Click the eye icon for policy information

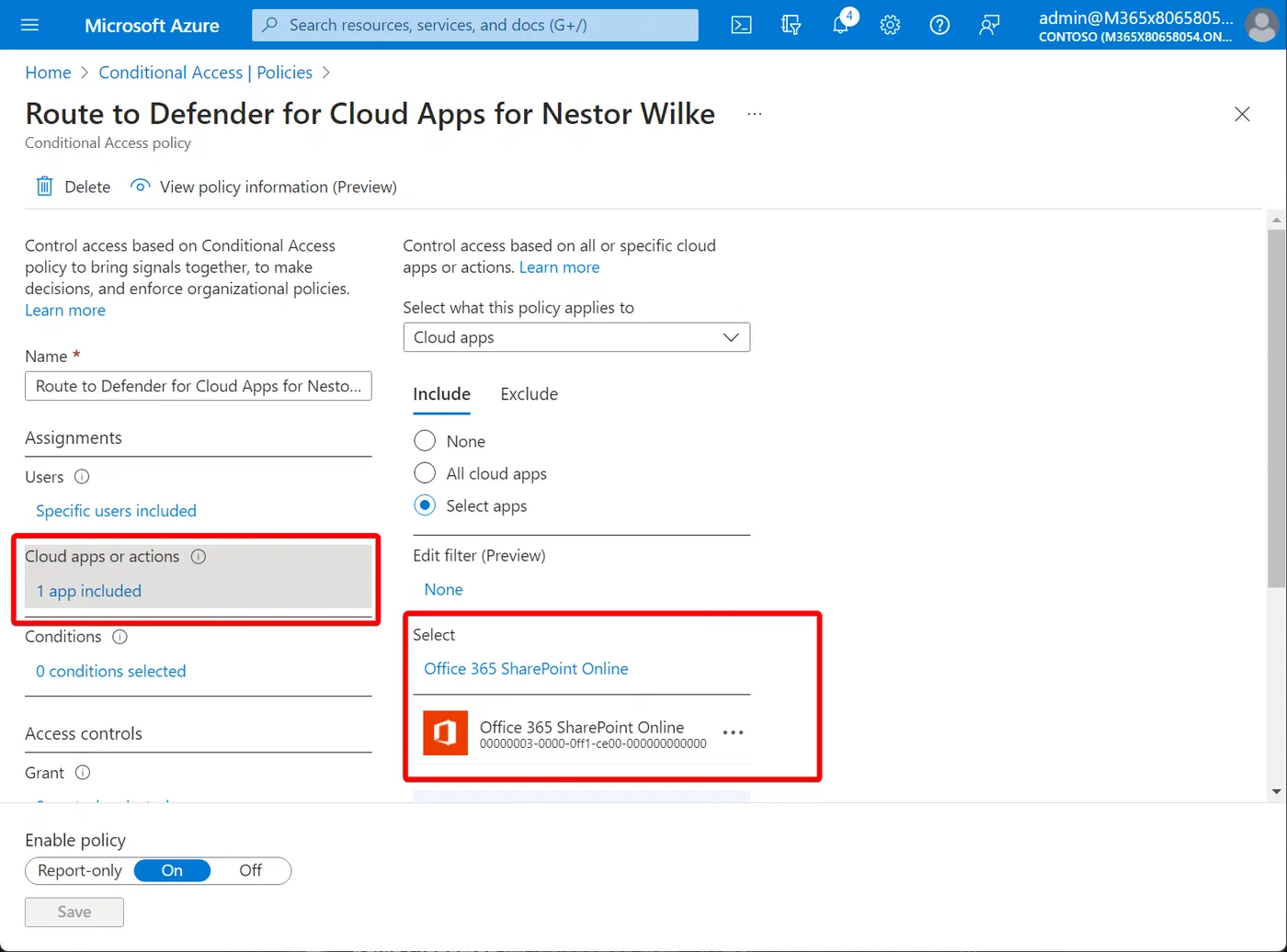click(140, 187)
